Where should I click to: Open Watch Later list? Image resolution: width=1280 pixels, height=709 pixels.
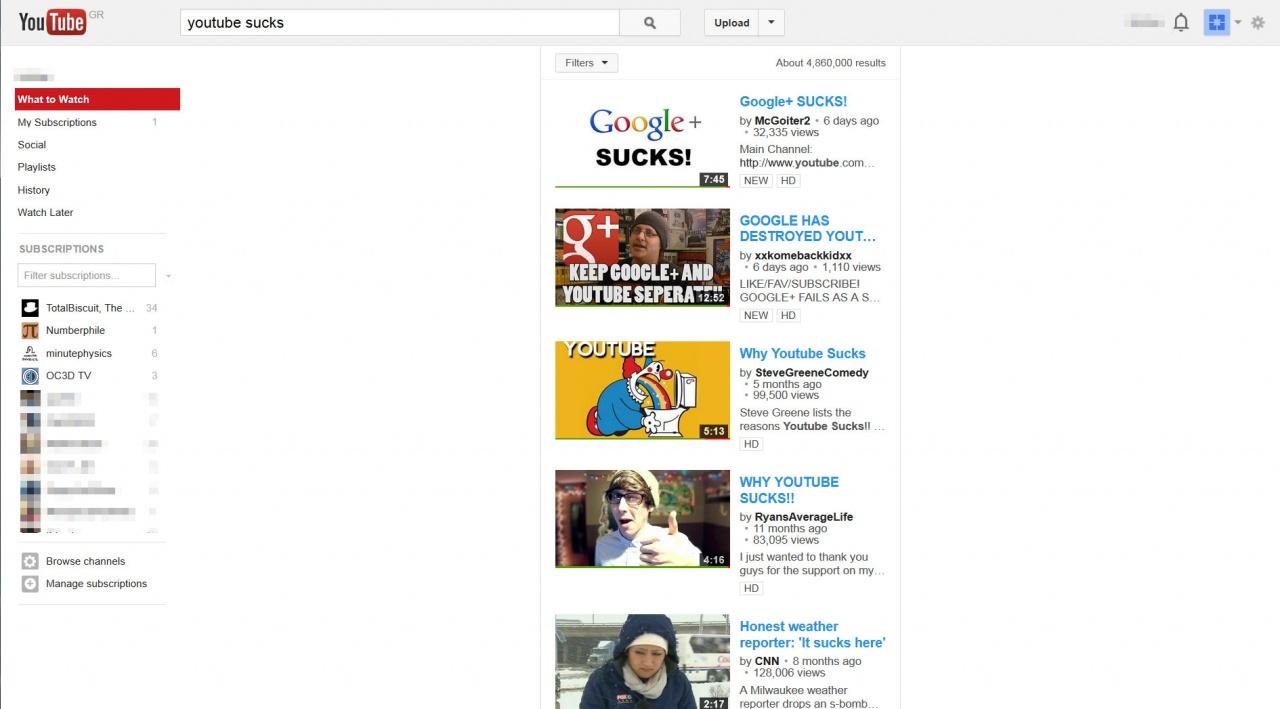45,212
